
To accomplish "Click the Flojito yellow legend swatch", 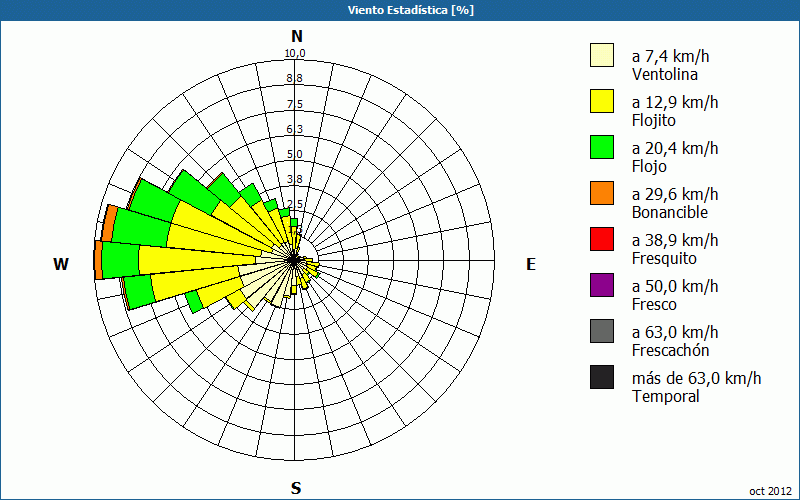I will point(602,101).
